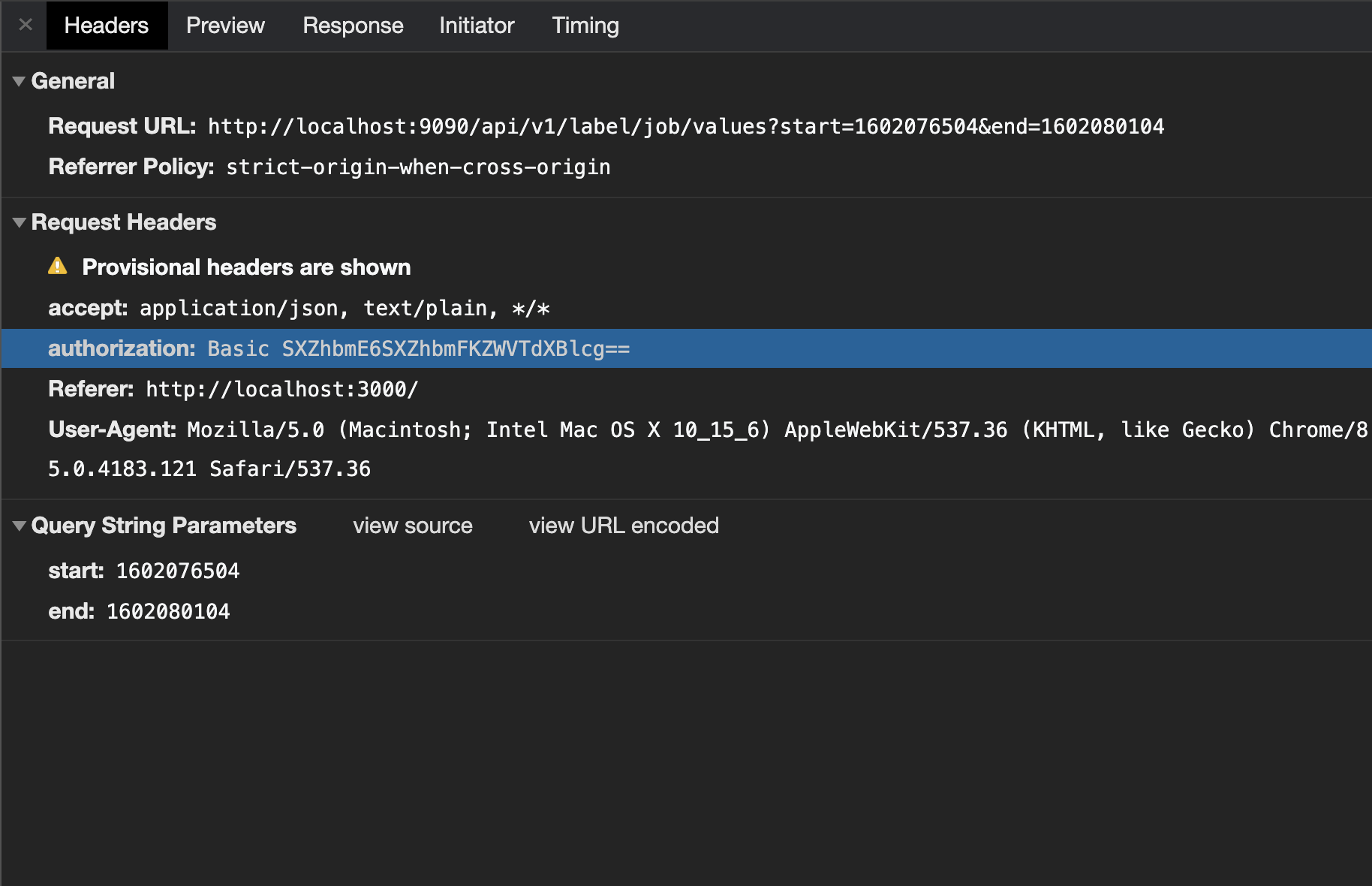Click the Provisional headers are shown text
The image size is (1372, 886).
click(x=246, y=267)
